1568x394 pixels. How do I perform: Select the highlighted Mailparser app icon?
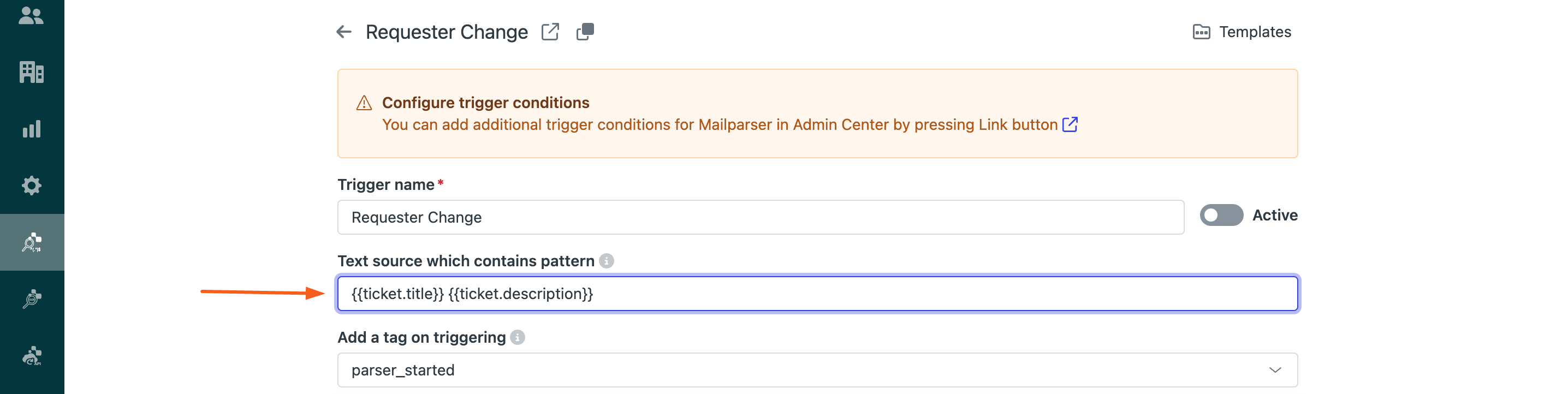click(x=32, y=242)
